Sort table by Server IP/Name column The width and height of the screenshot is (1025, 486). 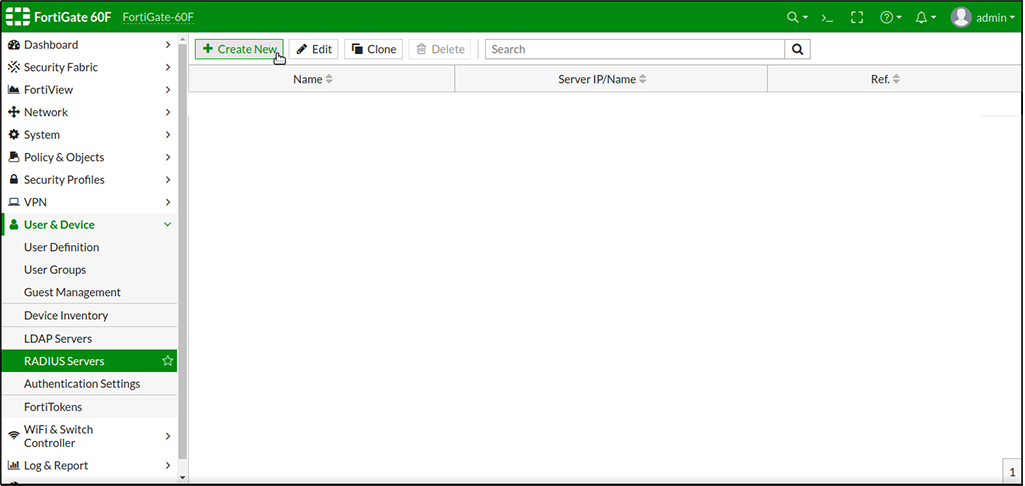pyautogui.click(x=602, y=79)
